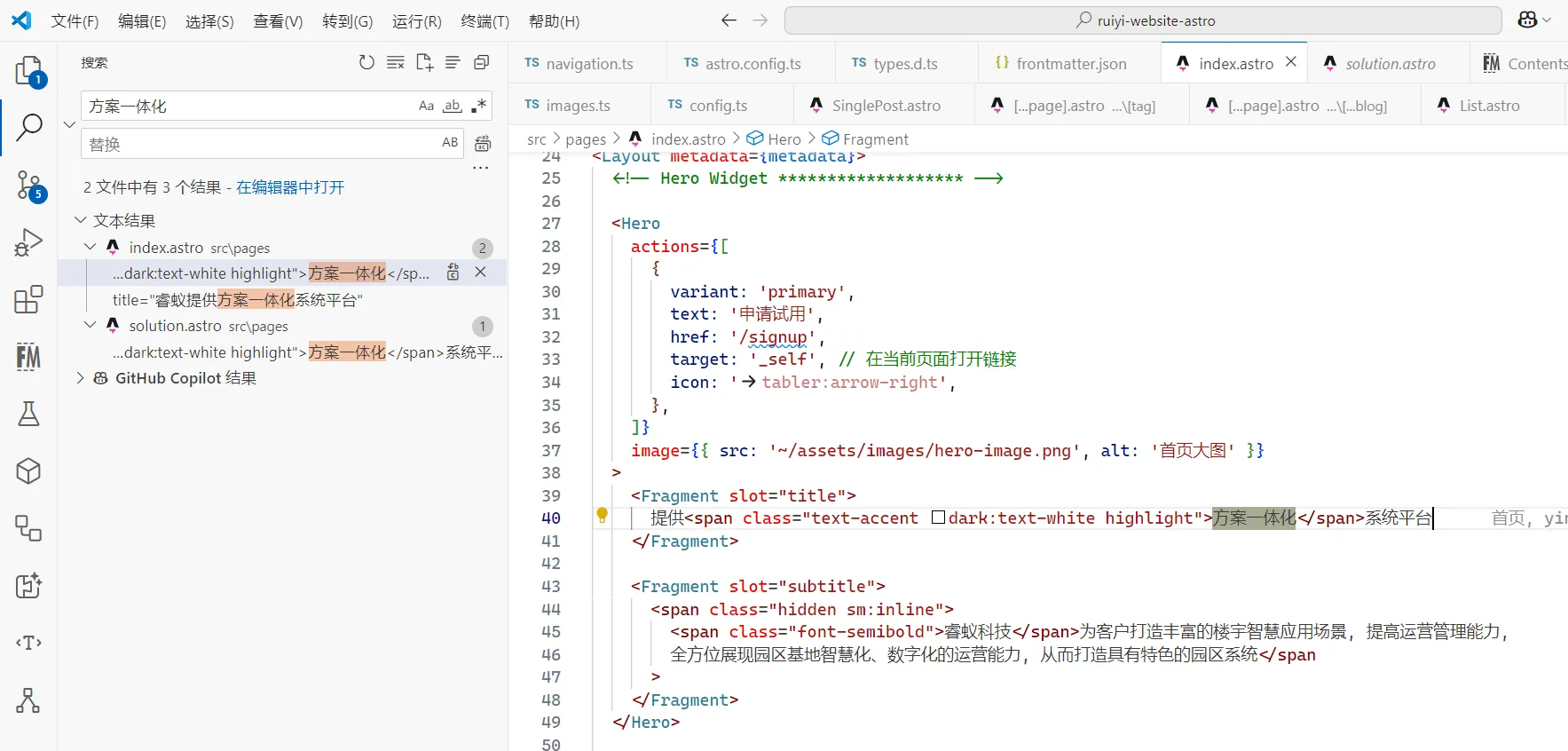Open the VS Code logo menu
The width and height of the screenshot is (1568, 751).
point(20,20)
